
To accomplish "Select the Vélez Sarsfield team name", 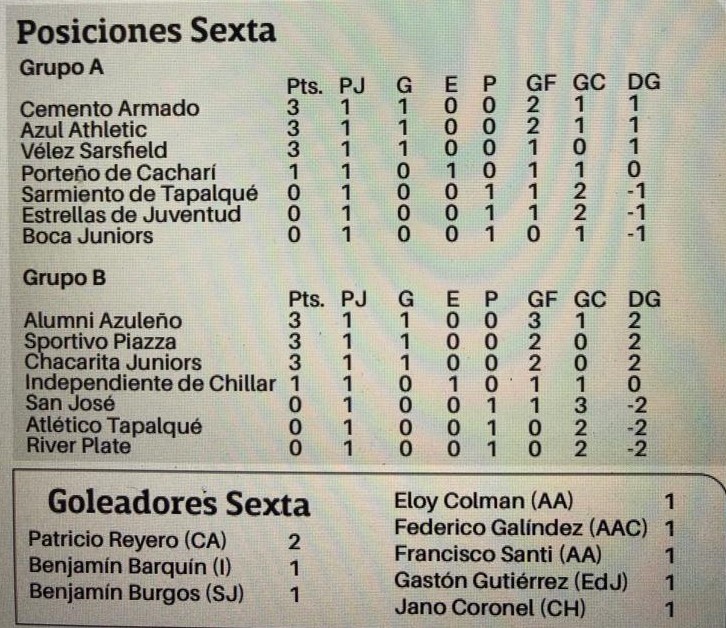I will tap(94, 151).
